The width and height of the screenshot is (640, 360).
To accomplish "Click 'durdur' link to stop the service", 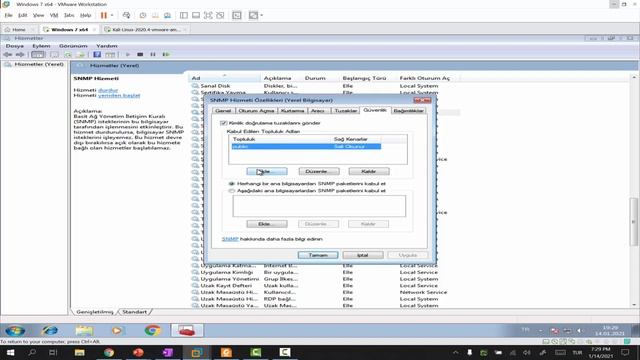I will pos(108,90).
